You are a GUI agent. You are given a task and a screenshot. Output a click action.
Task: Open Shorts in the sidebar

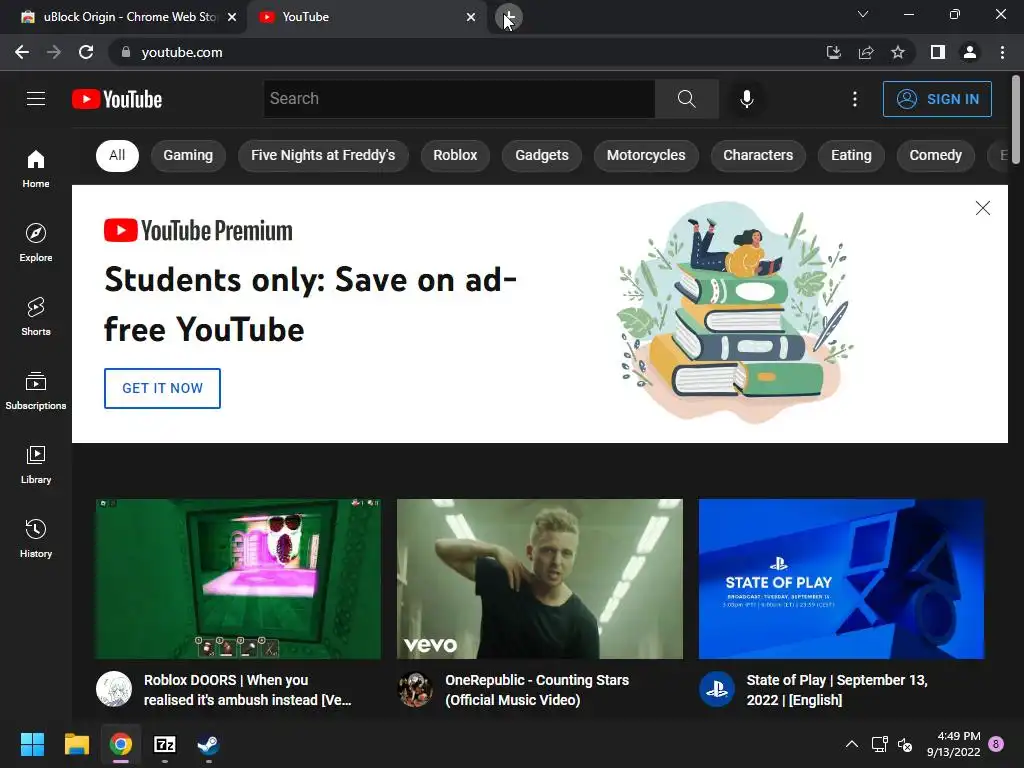36,317
